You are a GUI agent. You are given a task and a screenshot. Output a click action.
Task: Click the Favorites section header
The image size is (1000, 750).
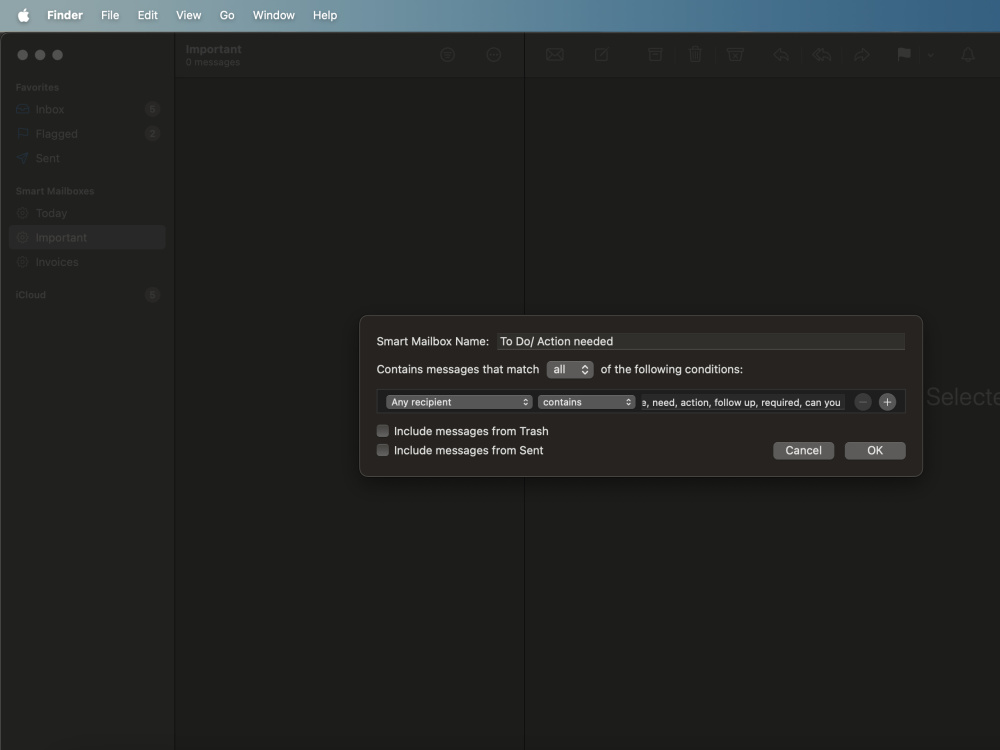37,87
